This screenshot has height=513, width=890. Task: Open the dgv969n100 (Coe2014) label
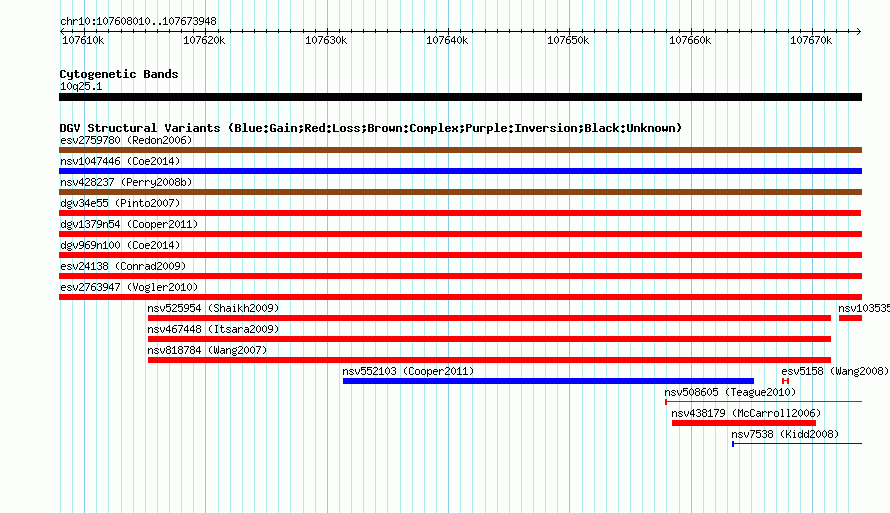tap(120, 245)
